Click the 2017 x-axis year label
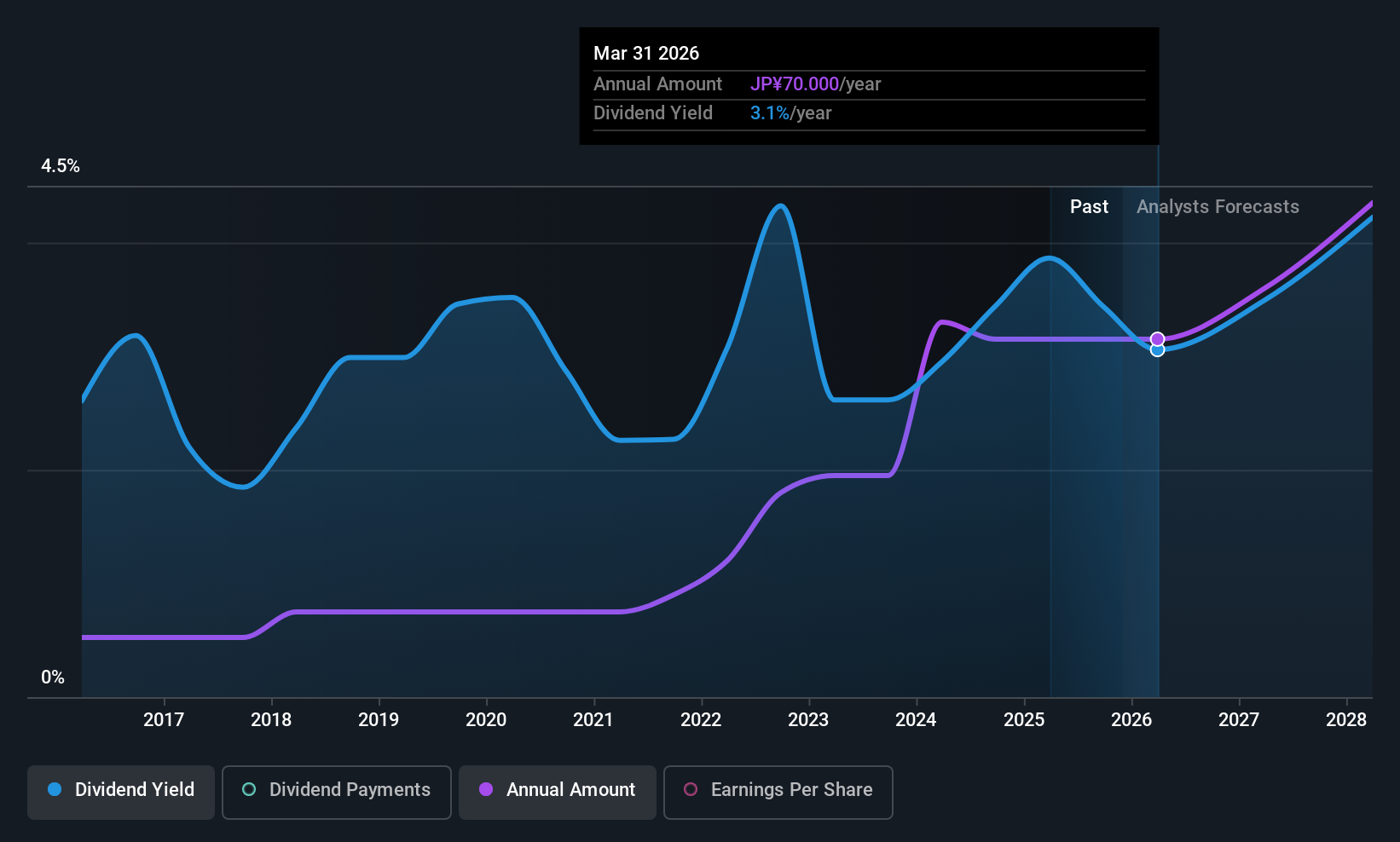 click(164, 720)
